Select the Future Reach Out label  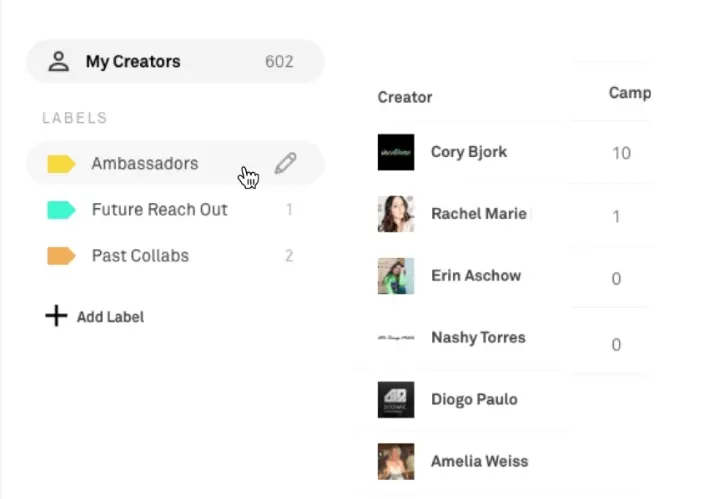[x=175, y=210]
